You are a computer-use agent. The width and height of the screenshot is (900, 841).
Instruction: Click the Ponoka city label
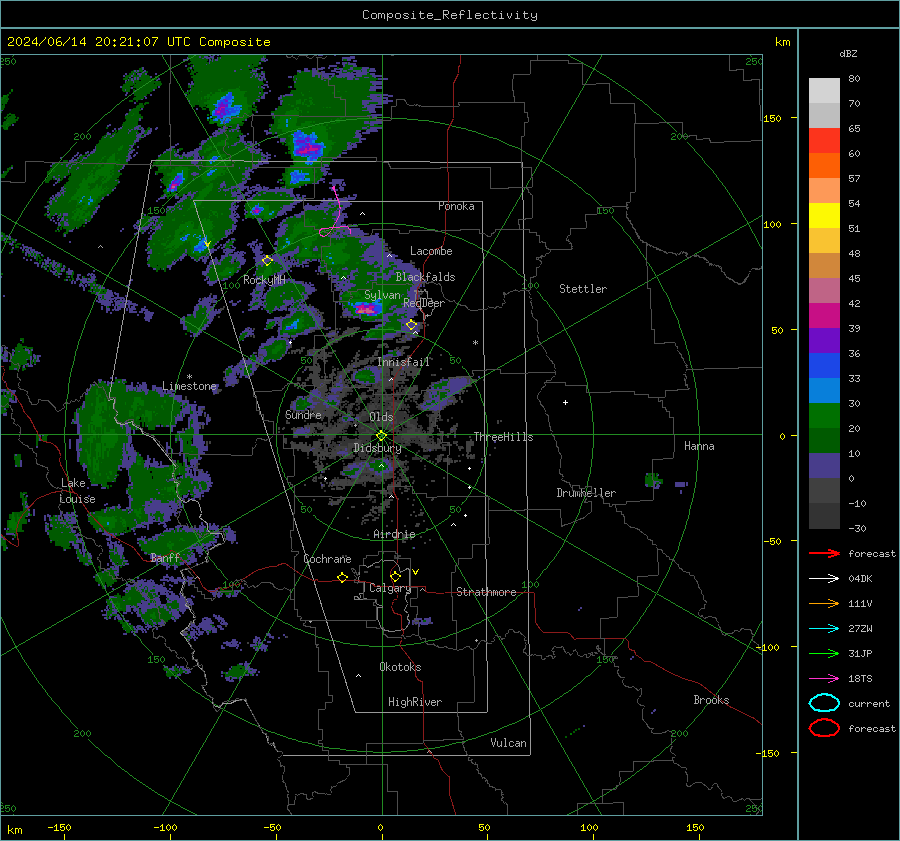(x=456, y=206)
